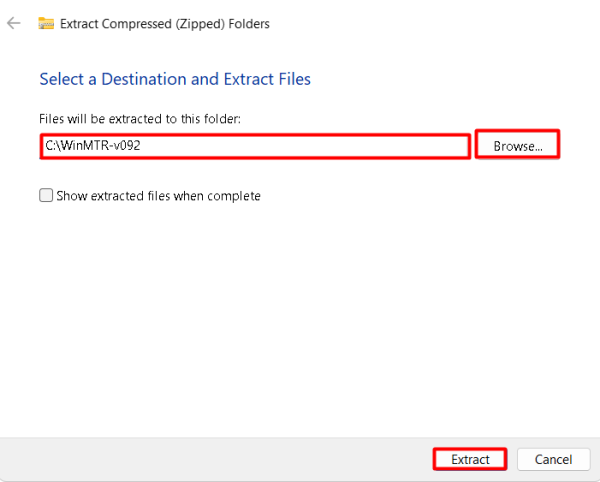Dismiss the wizard using the Cancel button
The height and width of the screenshot is (482, 600).
[x=553, y=459]
